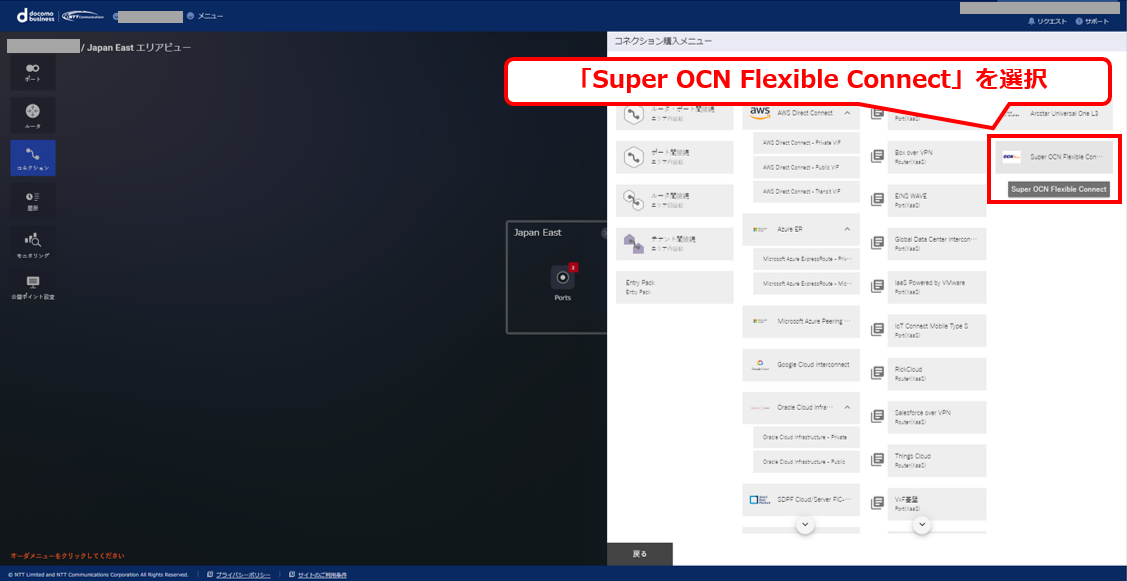Show more items below SDPF Cloud/Server
1127x581 pixels.
pos(805,525)
